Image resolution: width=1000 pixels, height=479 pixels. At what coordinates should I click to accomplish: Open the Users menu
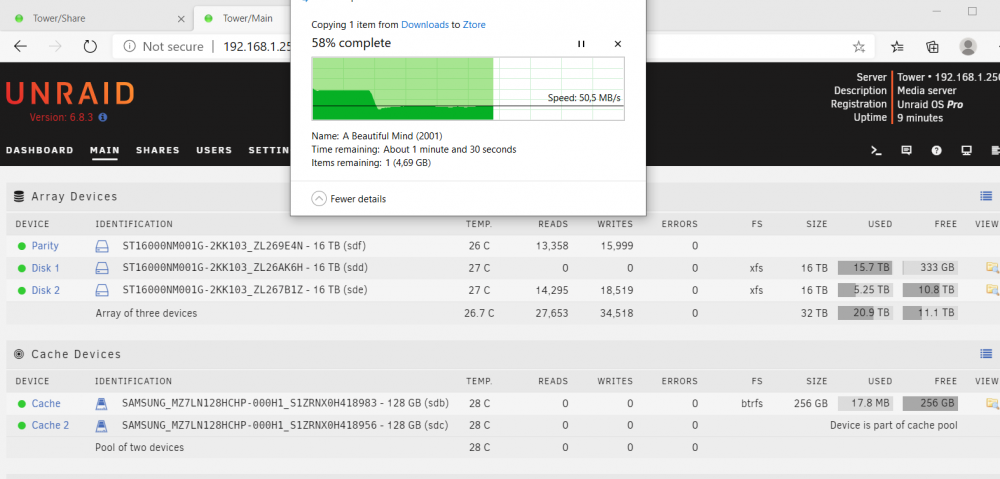point(214,151)
